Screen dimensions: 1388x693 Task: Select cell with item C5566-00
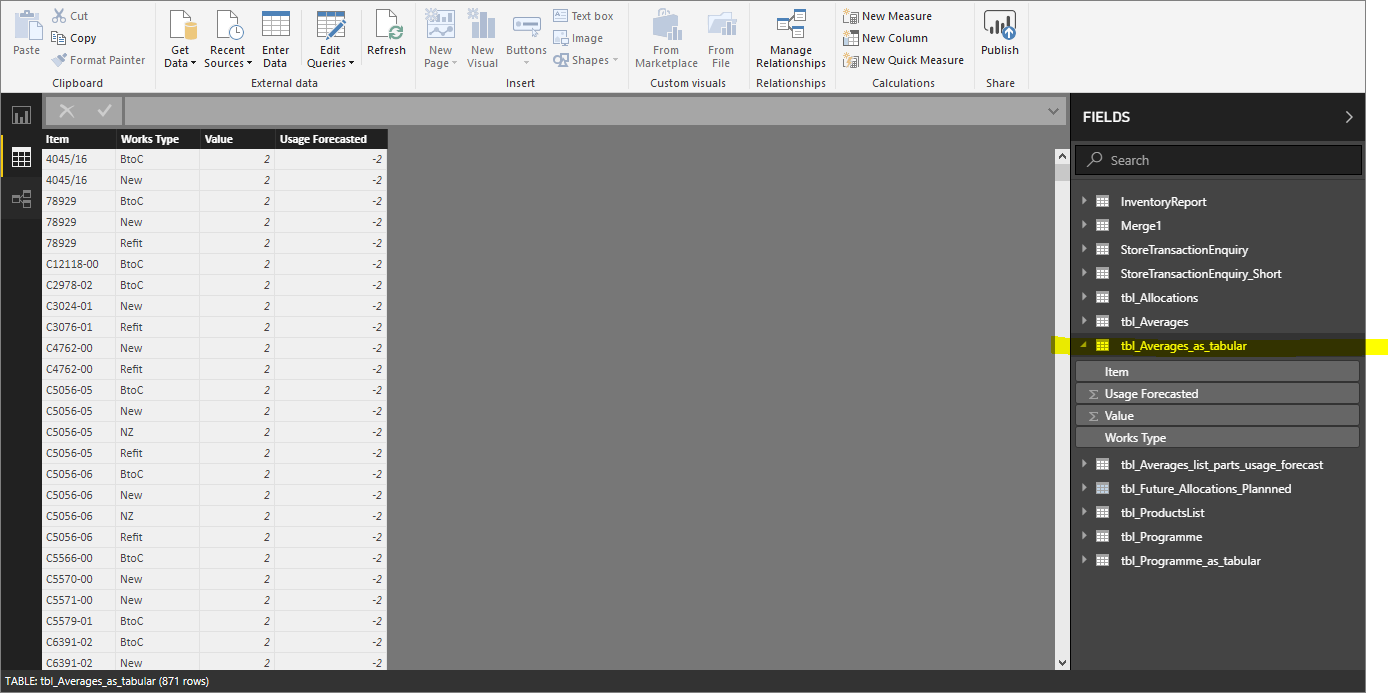point(78,558)
